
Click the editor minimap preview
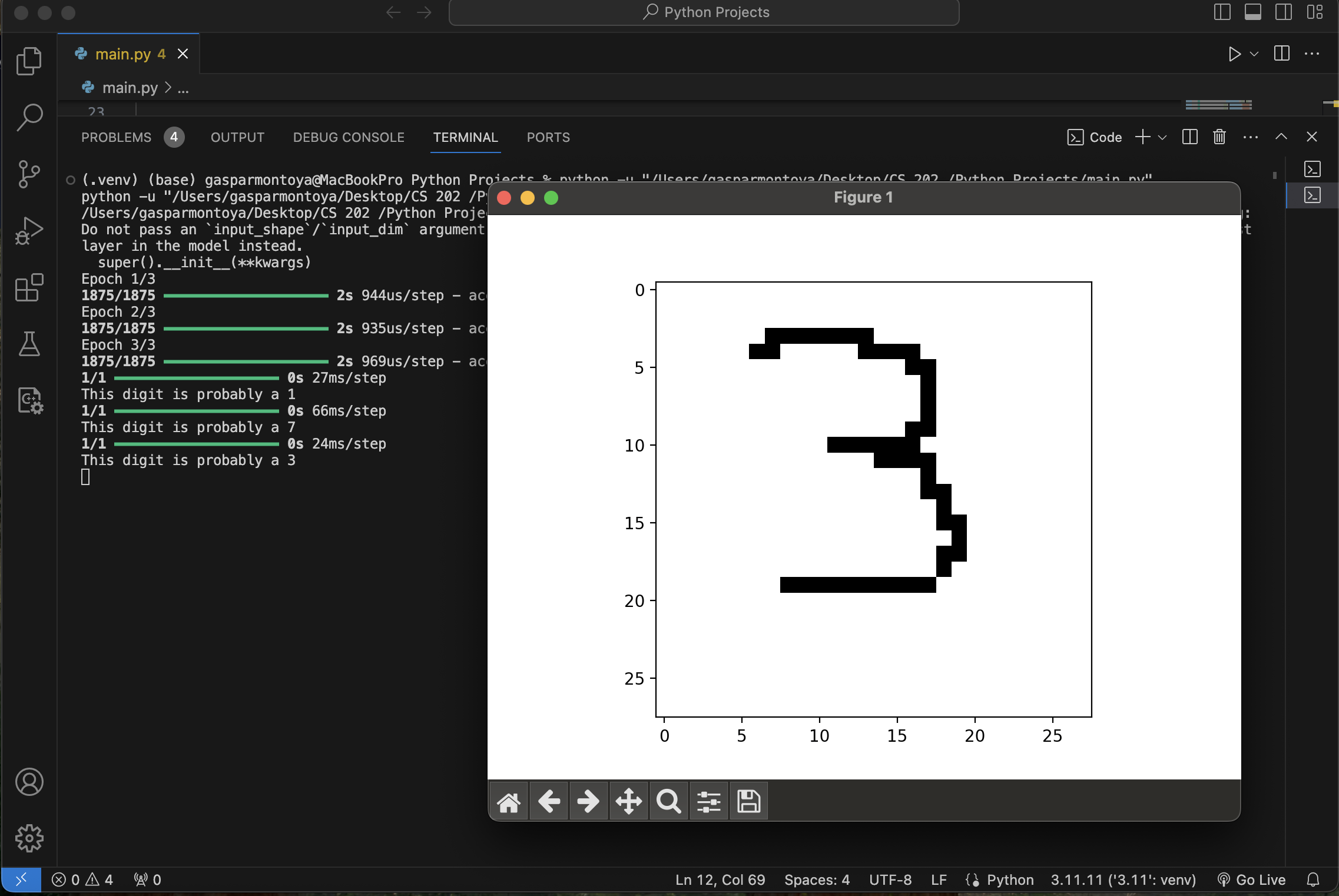point(1218,105)
